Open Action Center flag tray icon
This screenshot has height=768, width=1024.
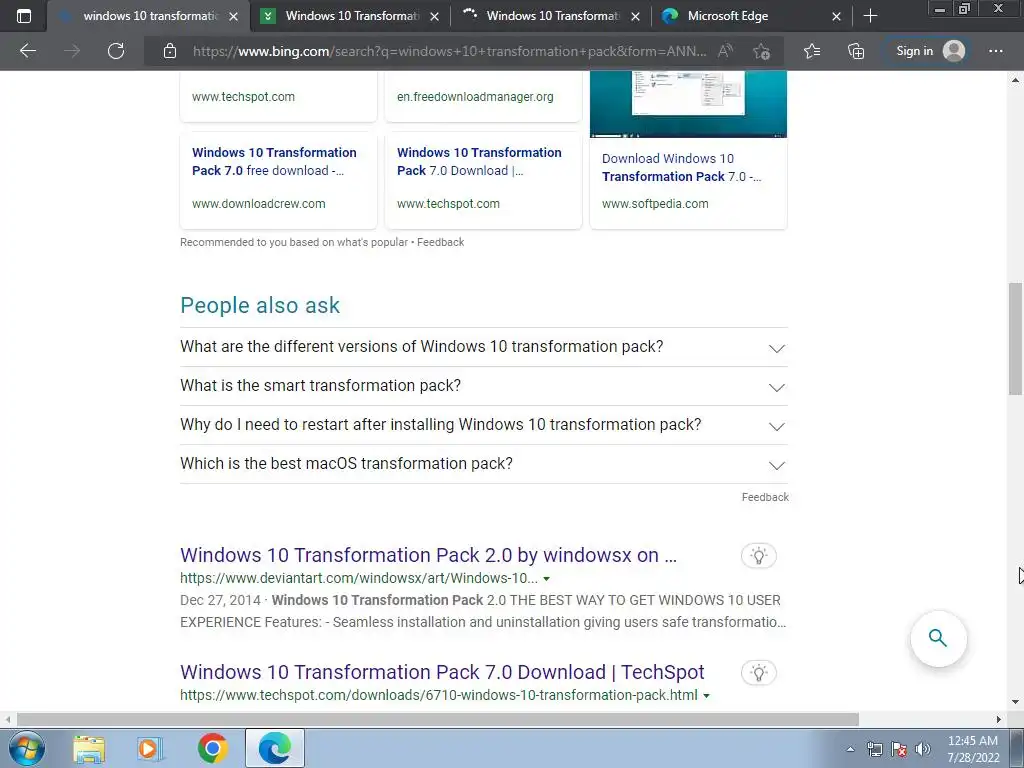(x=899, y=749)
